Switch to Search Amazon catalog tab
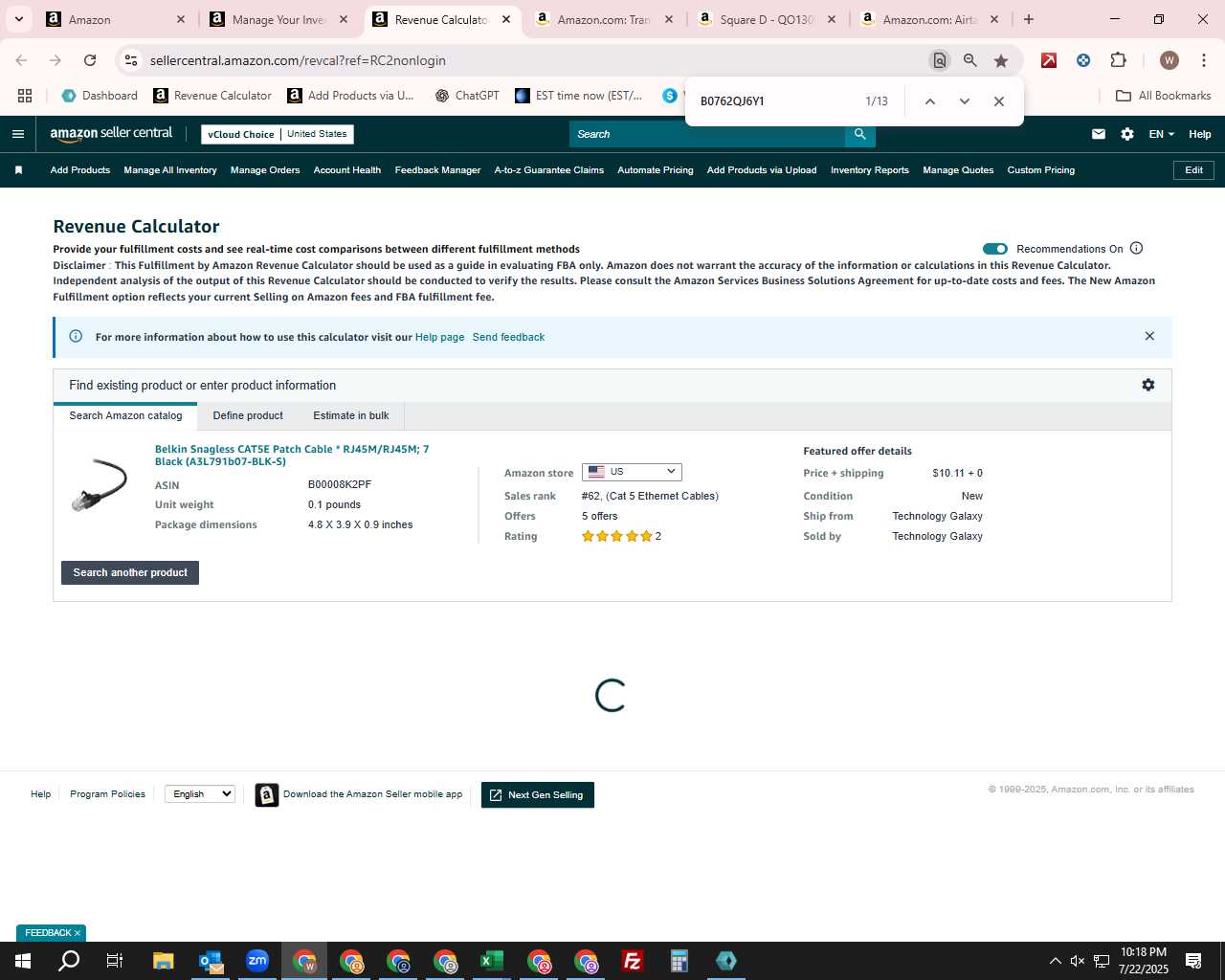The image size is (1225, 980). (125, 415)
